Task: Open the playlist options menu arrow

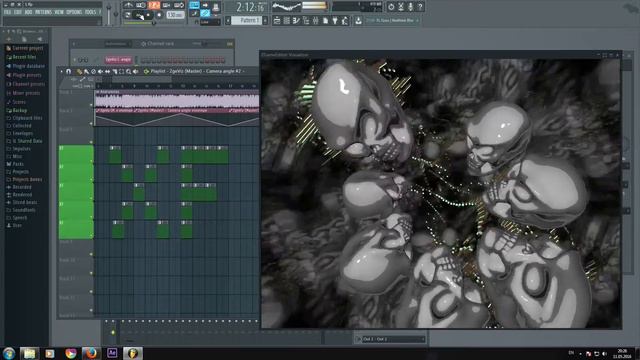Action: [62, 71]
